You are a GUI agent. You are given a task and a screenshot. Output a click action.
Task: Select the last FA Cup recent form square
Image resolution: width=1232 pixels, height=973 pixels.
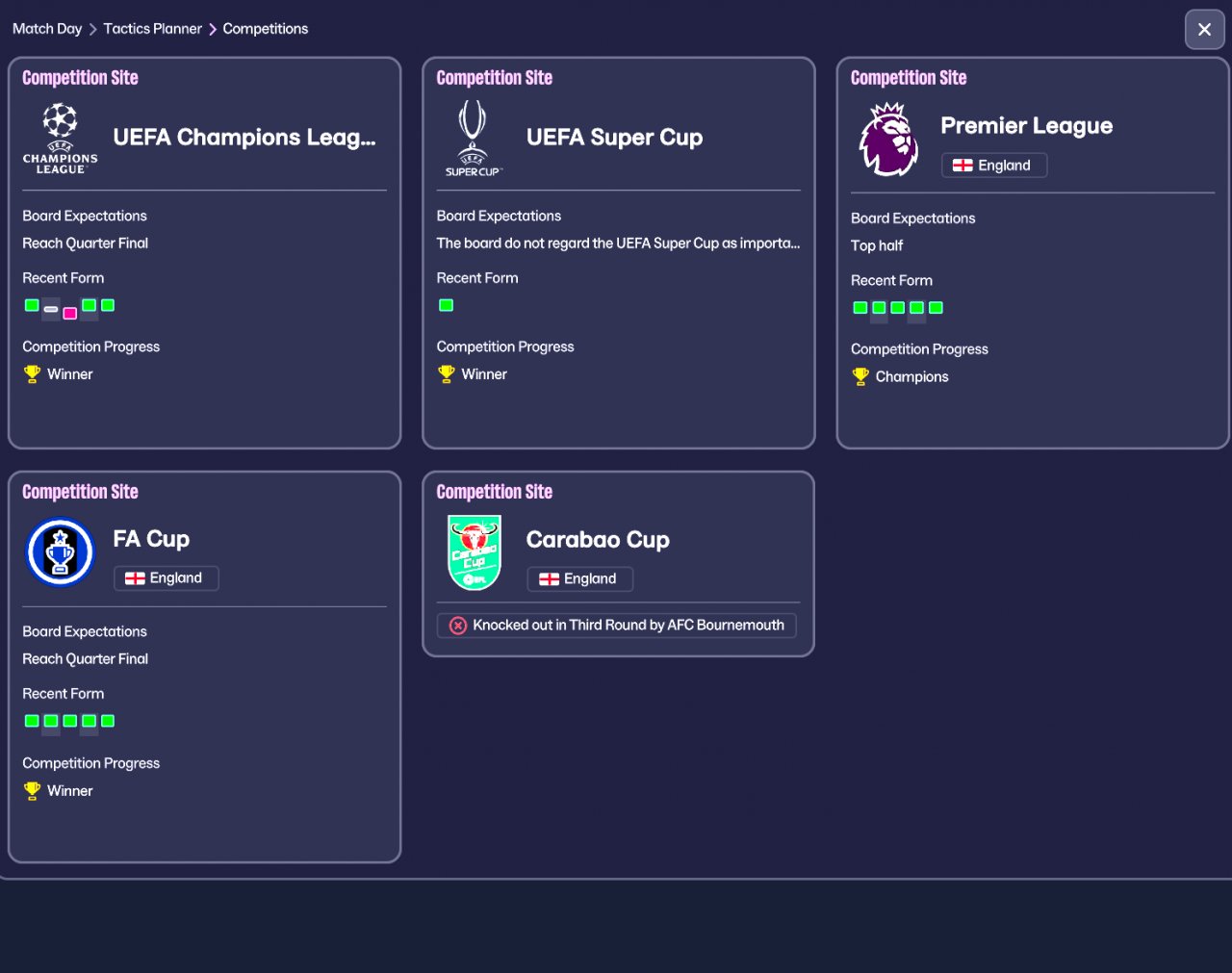point(108,721)
